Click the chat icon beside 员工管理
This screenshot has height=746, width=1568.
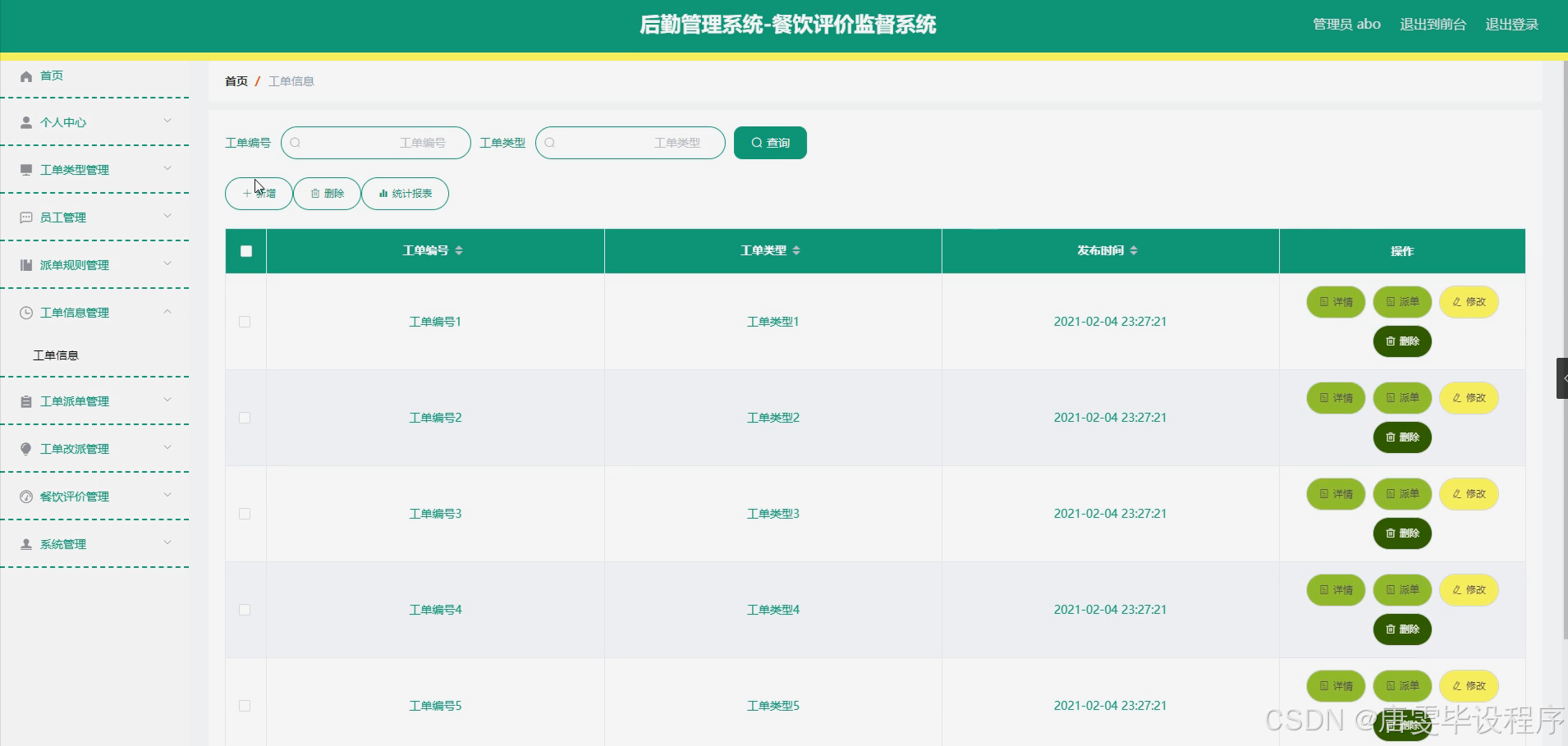[26, 217]
